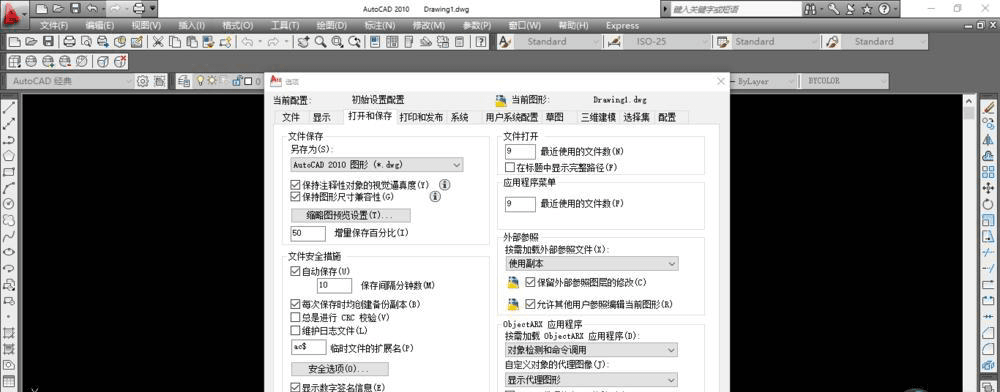This screenshot has height=392, width=1000.
Task: Select the Circle draw tool
Action: click(x=9, y=204)
